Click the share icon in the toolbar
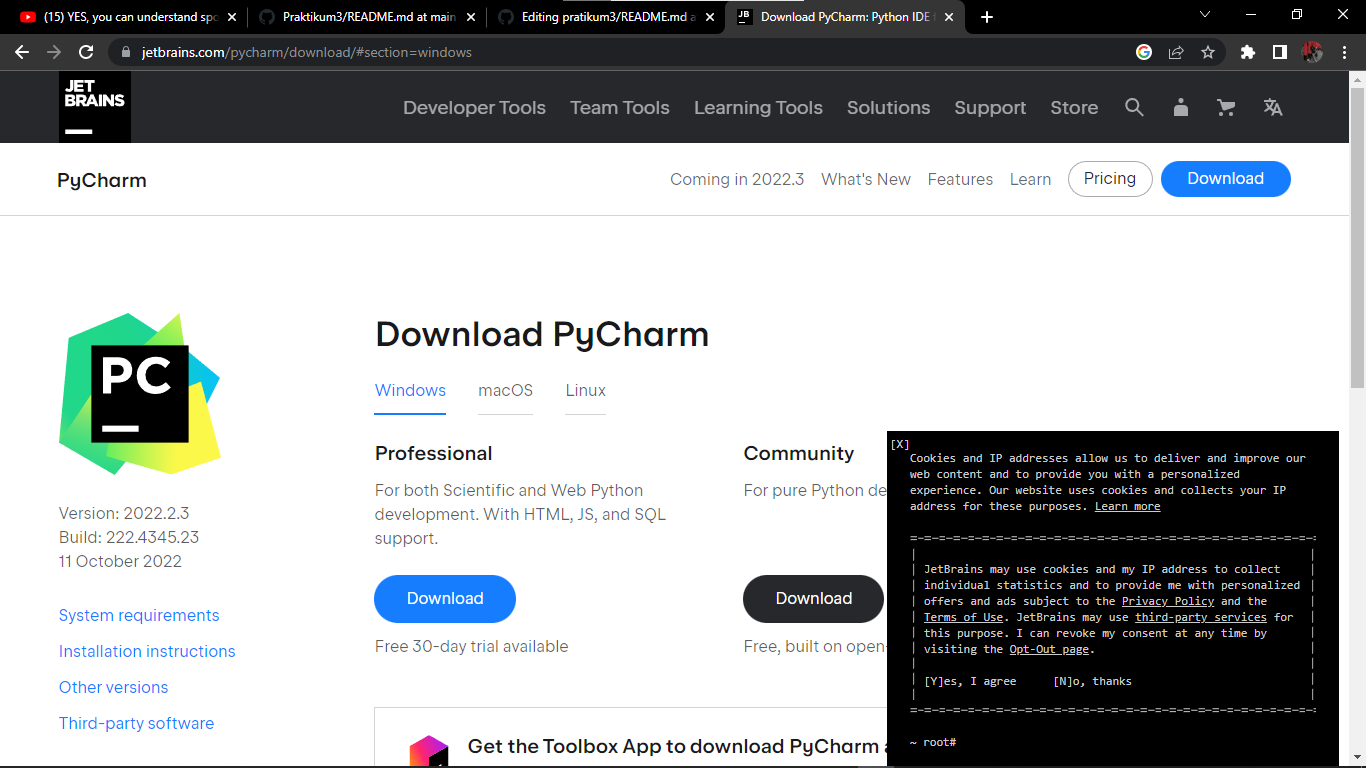 point(1177,51)
